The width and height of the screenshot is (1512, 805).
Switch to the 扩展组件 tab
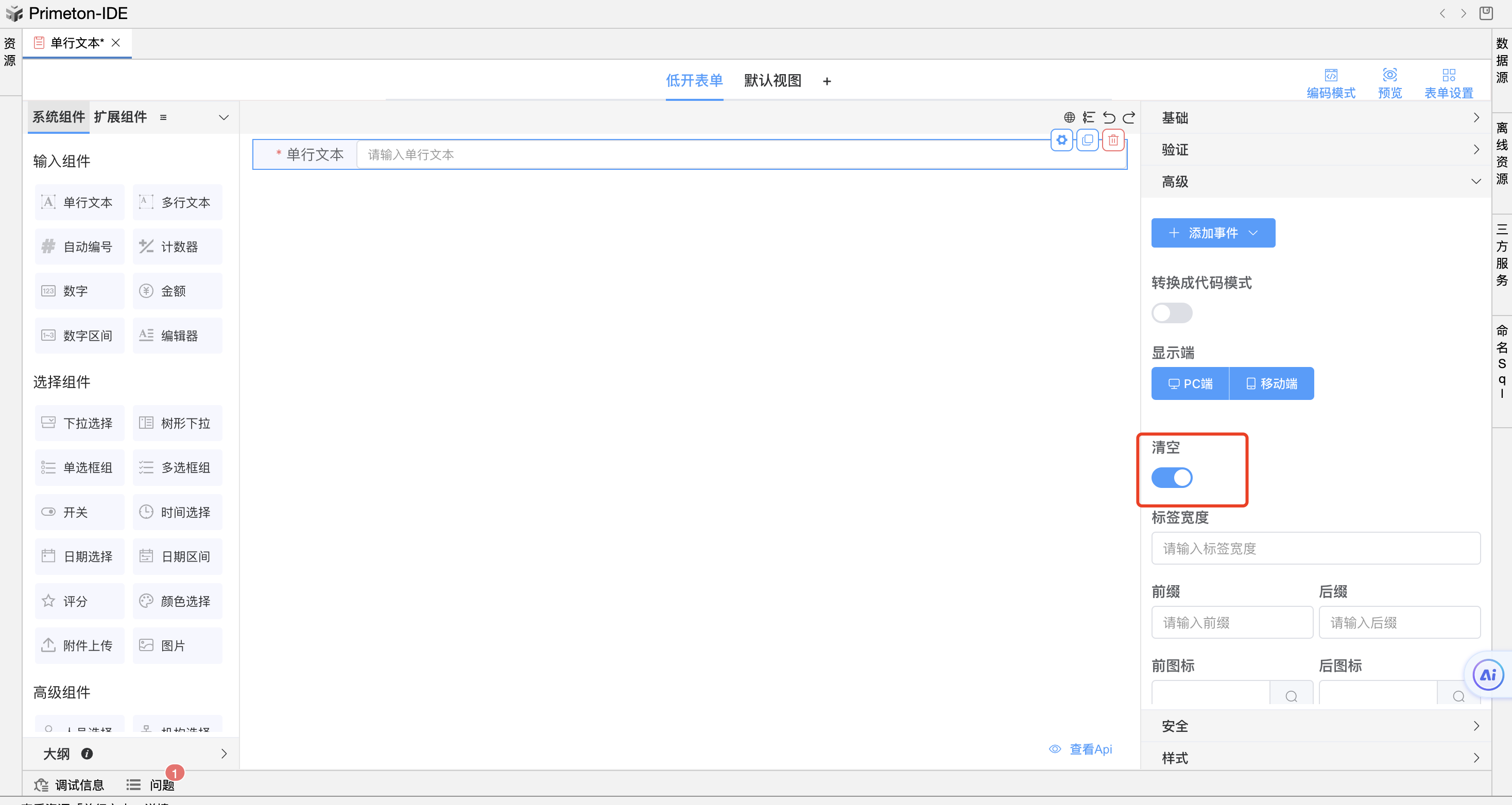pos(121,117)
